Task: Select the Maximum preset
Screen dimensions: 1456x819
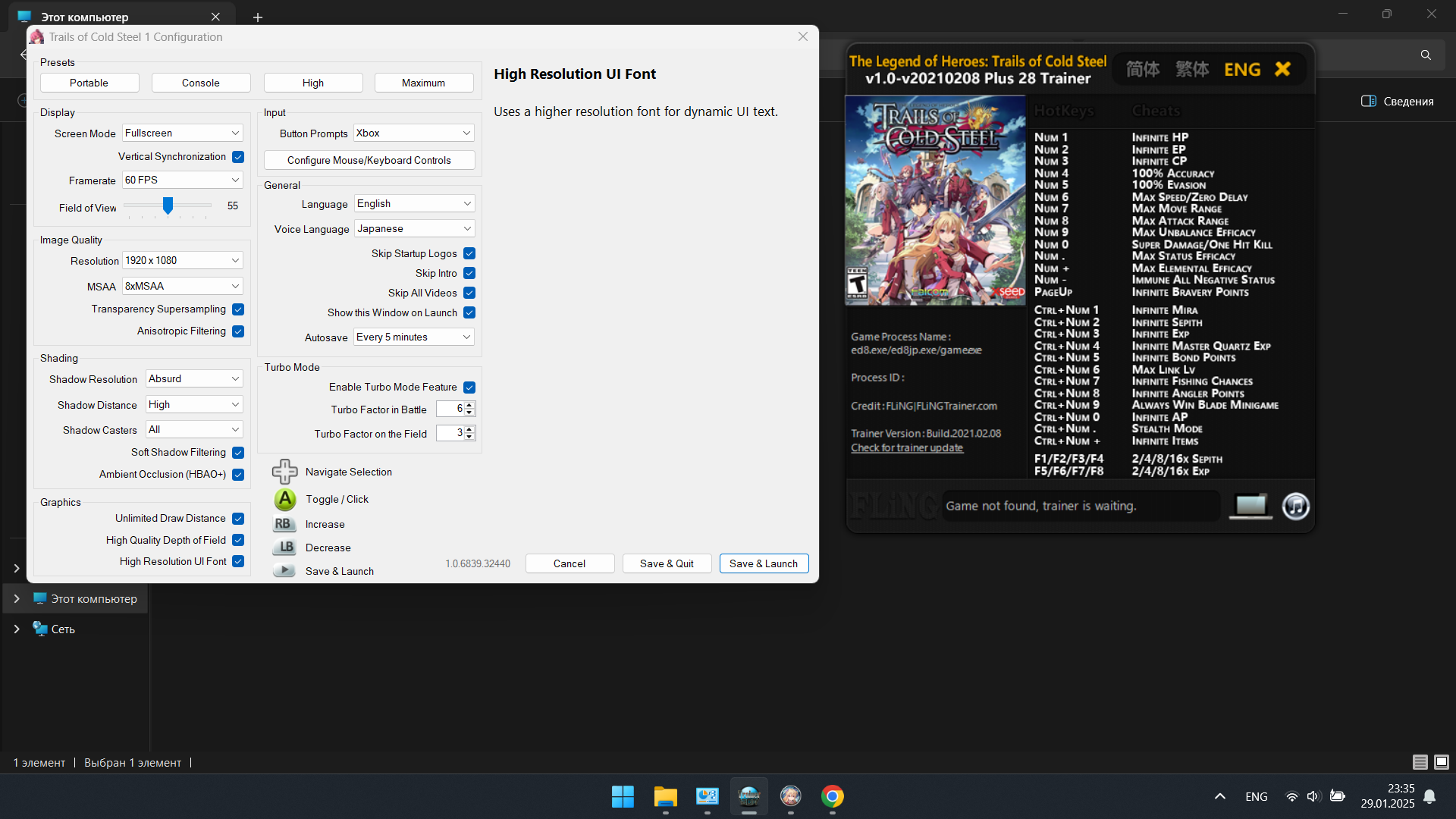Action: (424, 83)
